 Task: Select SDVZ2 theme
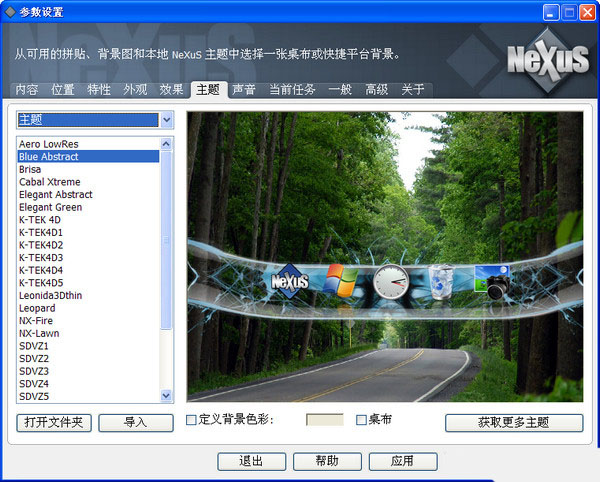pyautogui.click(x=88, y=358)
